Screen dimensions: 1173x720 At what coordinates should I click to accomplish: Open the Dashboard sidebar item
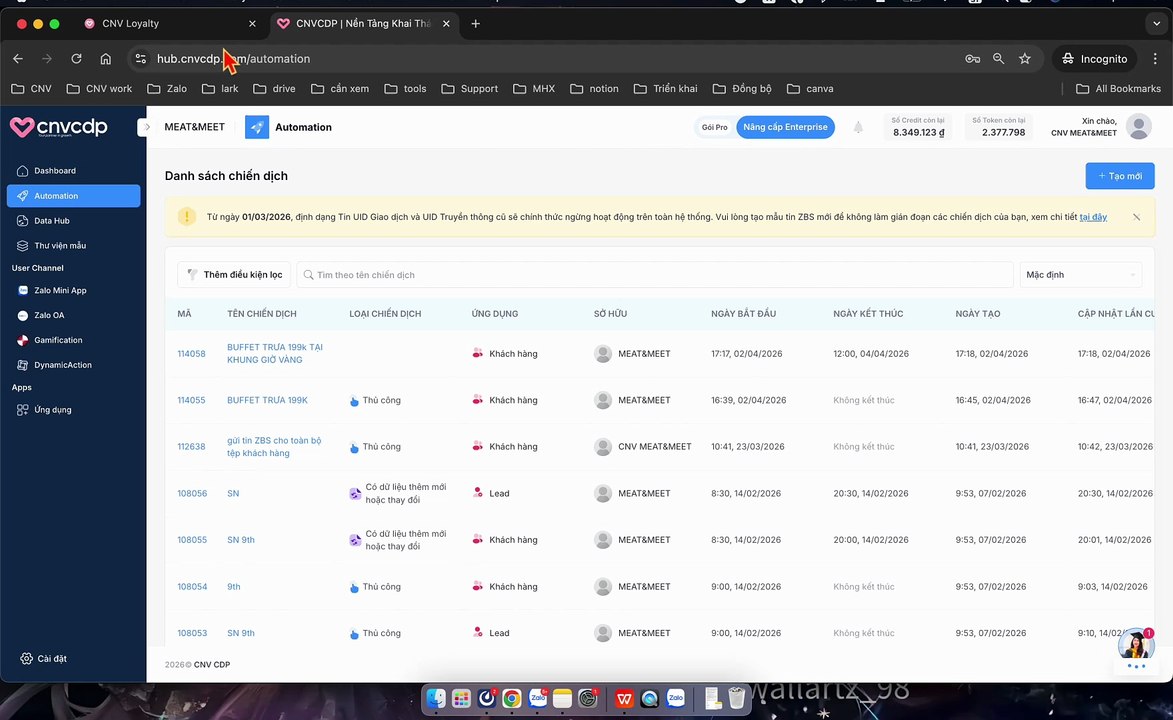coord(55,171)
